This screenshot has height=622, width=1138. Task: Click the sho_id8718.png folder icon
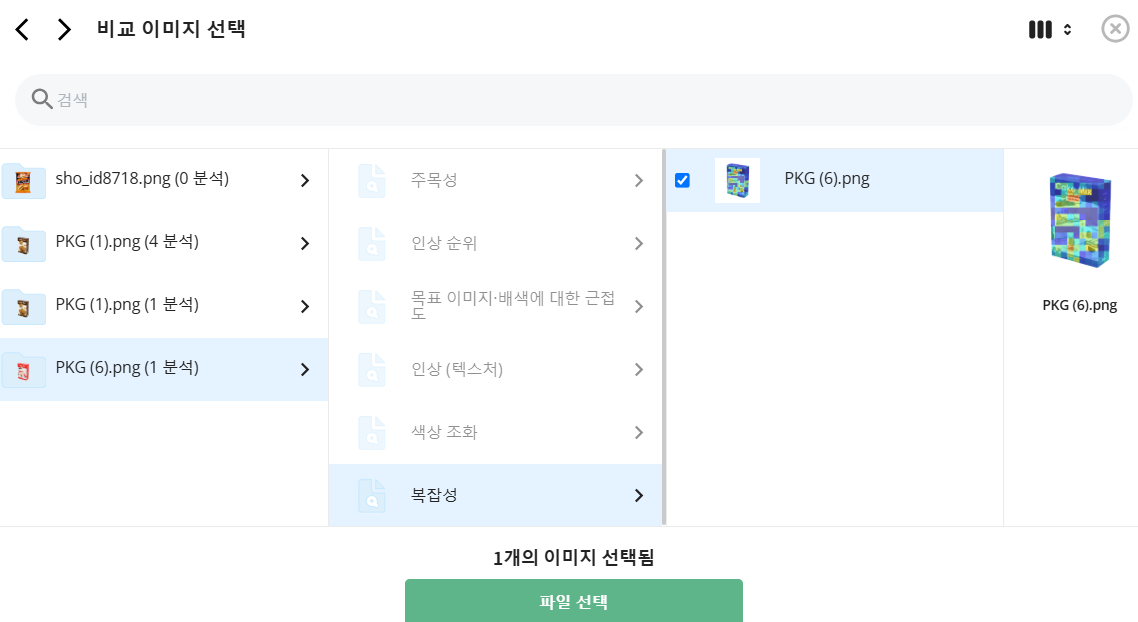click(23, 180)
